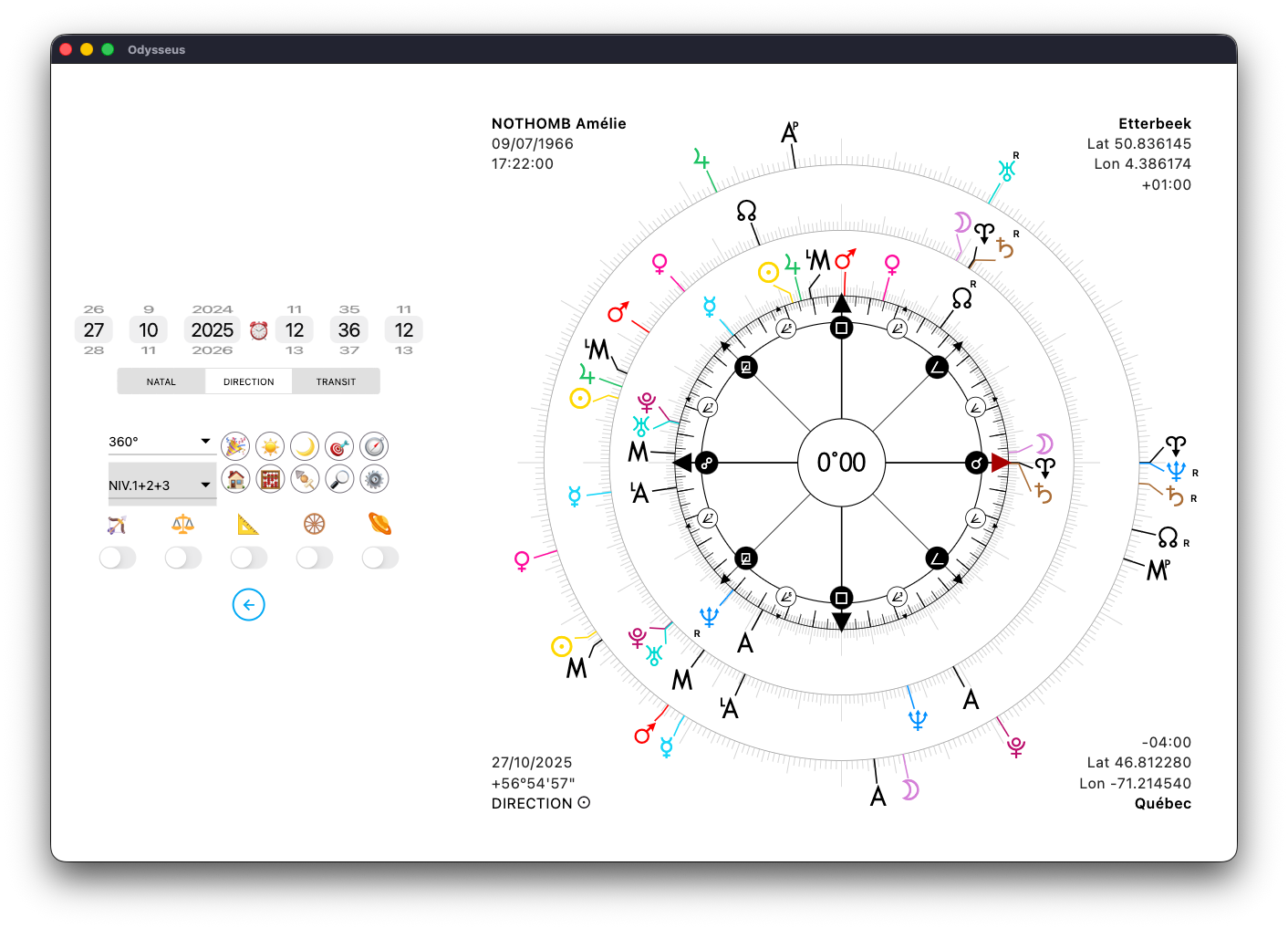Click the dart target icon button

click(339, 446)
